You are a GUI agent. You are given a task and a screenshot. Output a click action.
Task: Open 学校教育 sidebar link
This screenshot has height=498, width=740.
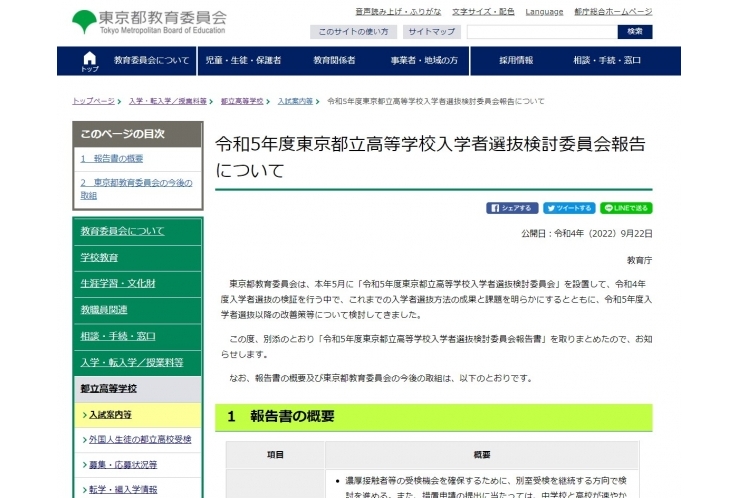pyautogui.click(x=99, y=258)
